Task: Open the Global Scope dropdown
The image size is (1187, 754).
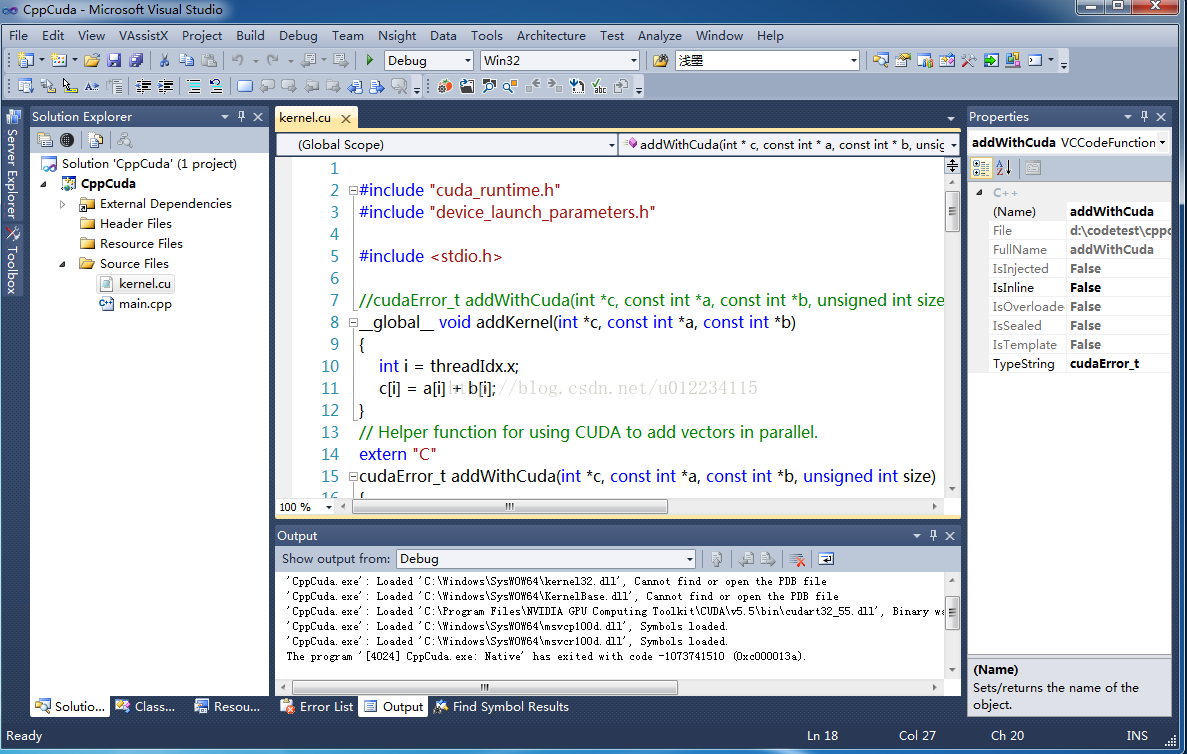Action: tap(447, 145)
